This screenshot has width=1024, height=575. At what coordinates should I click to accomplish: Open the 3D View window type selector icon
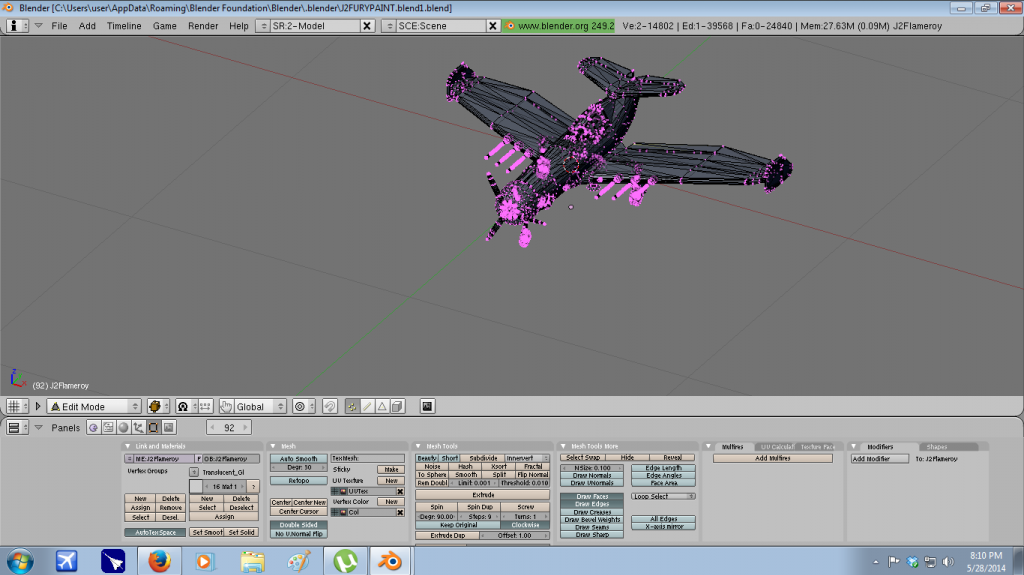(x=17, y=406)
